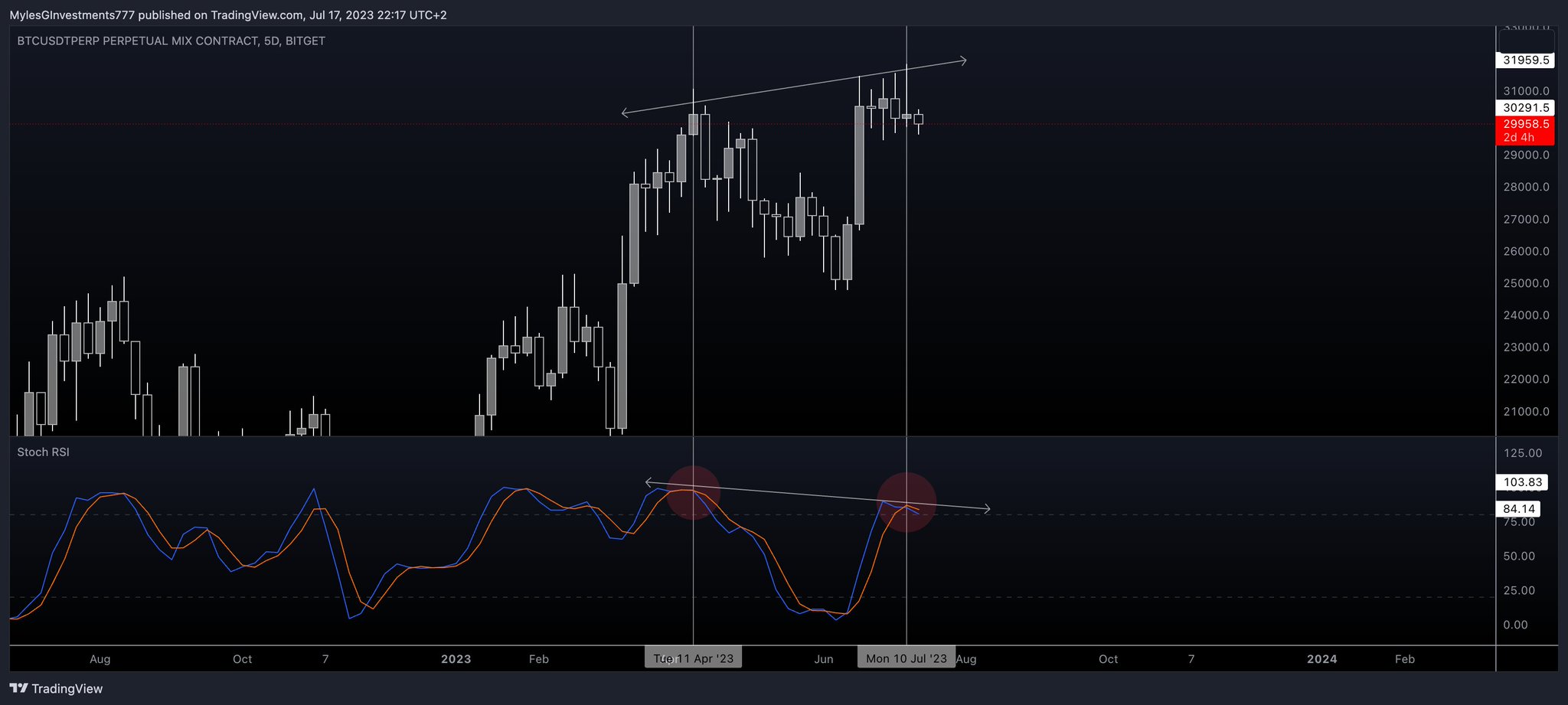Click the 103.83 Stoch RSI value label
Image resolution: width=1568 pixels, height=705 pixels.
tap(1522, 482)
